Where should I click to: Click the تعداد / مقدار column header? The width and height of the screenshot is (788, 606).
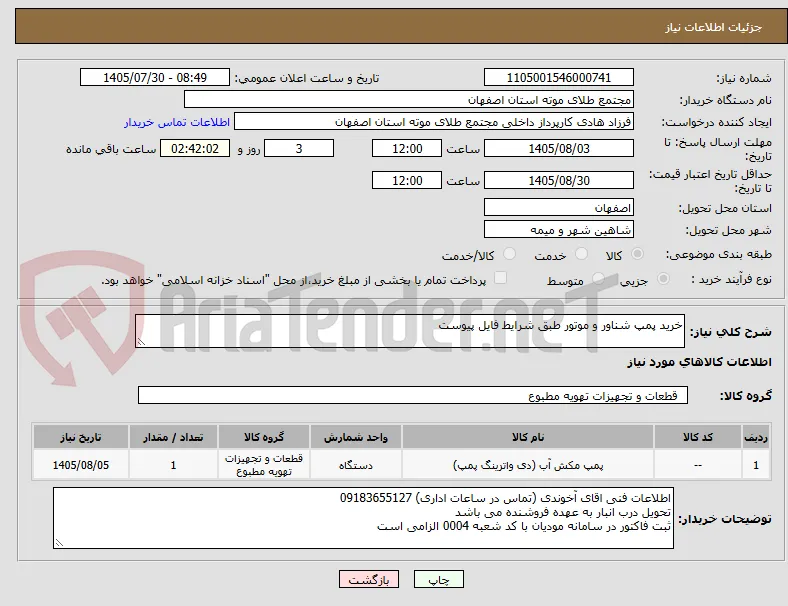point(173,437)
